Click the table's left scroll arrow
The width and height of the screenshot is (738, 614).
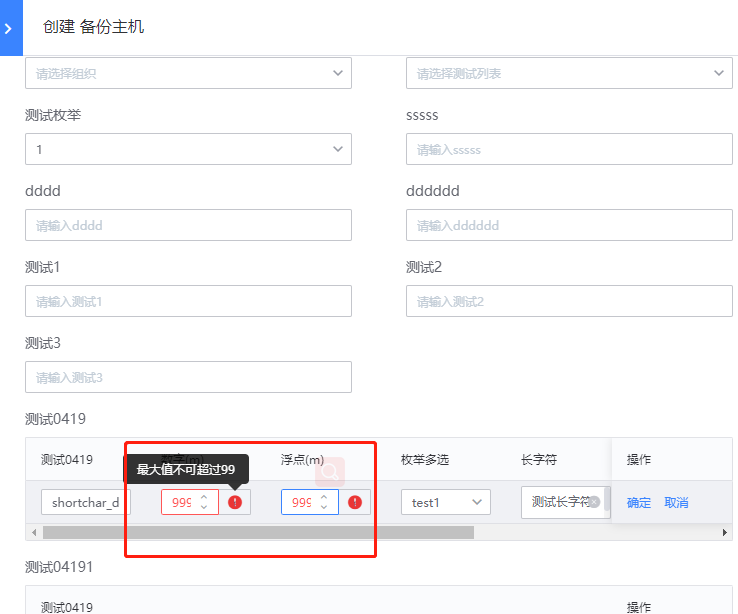[x=34, y=533]
